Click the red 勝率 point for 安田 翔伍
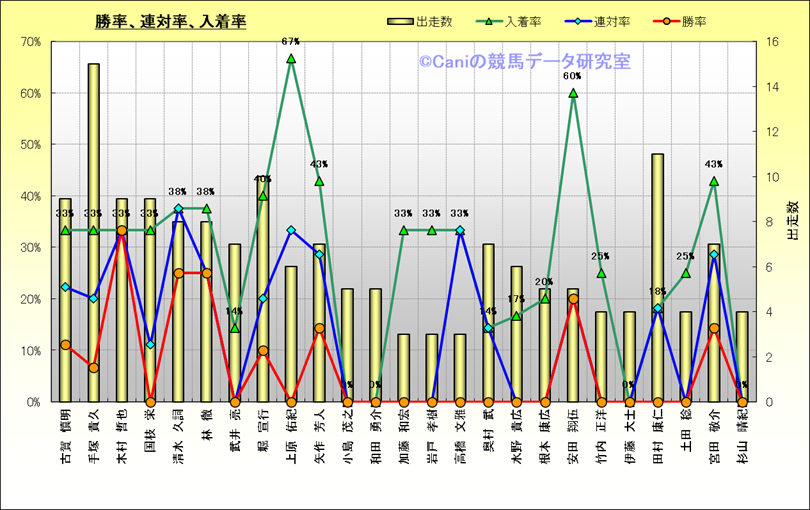This screenshot has width=810, height=510. [x=573, y=299]
